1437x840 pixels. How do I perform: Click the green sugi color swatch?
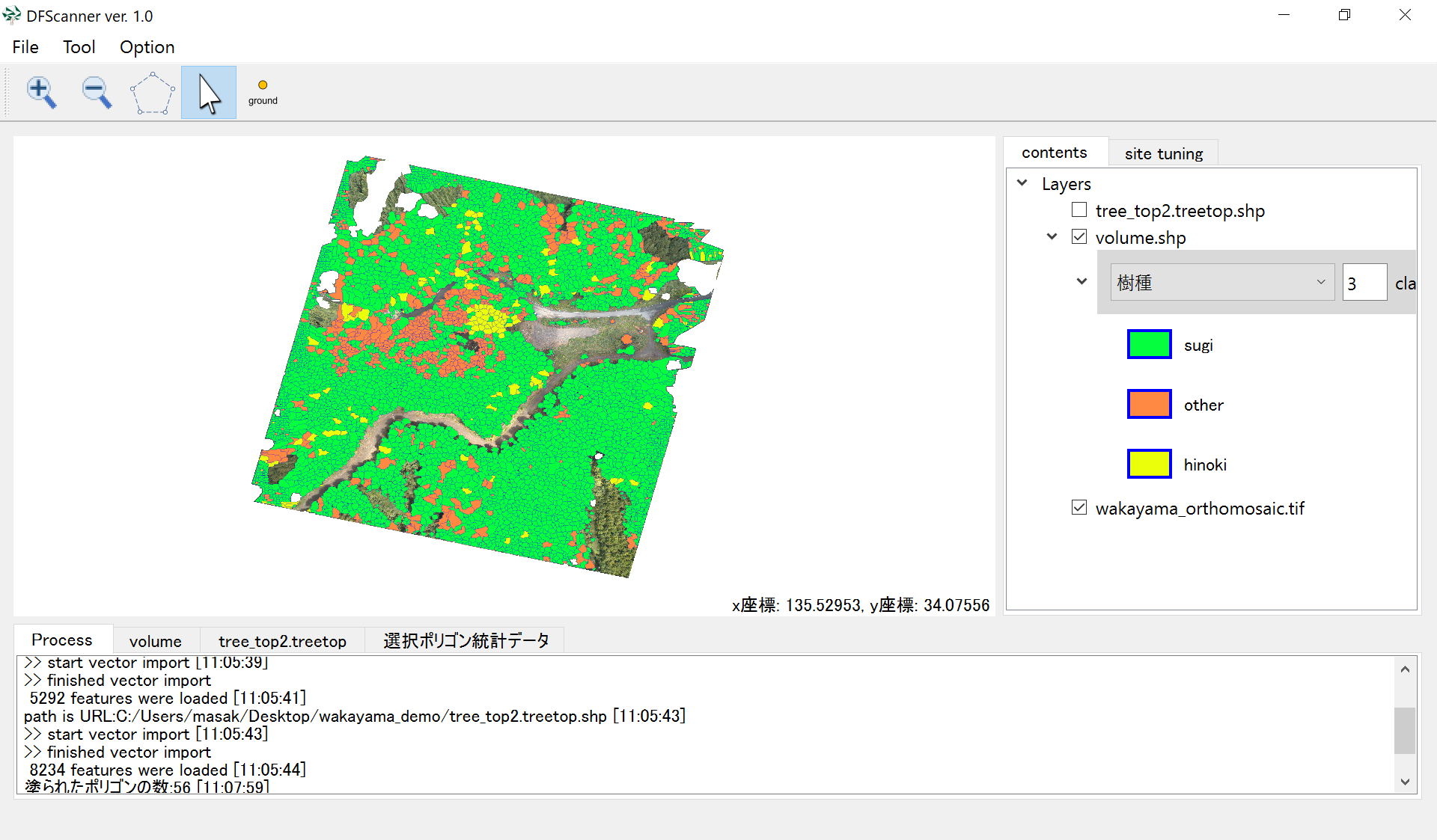click(1149, 345)
